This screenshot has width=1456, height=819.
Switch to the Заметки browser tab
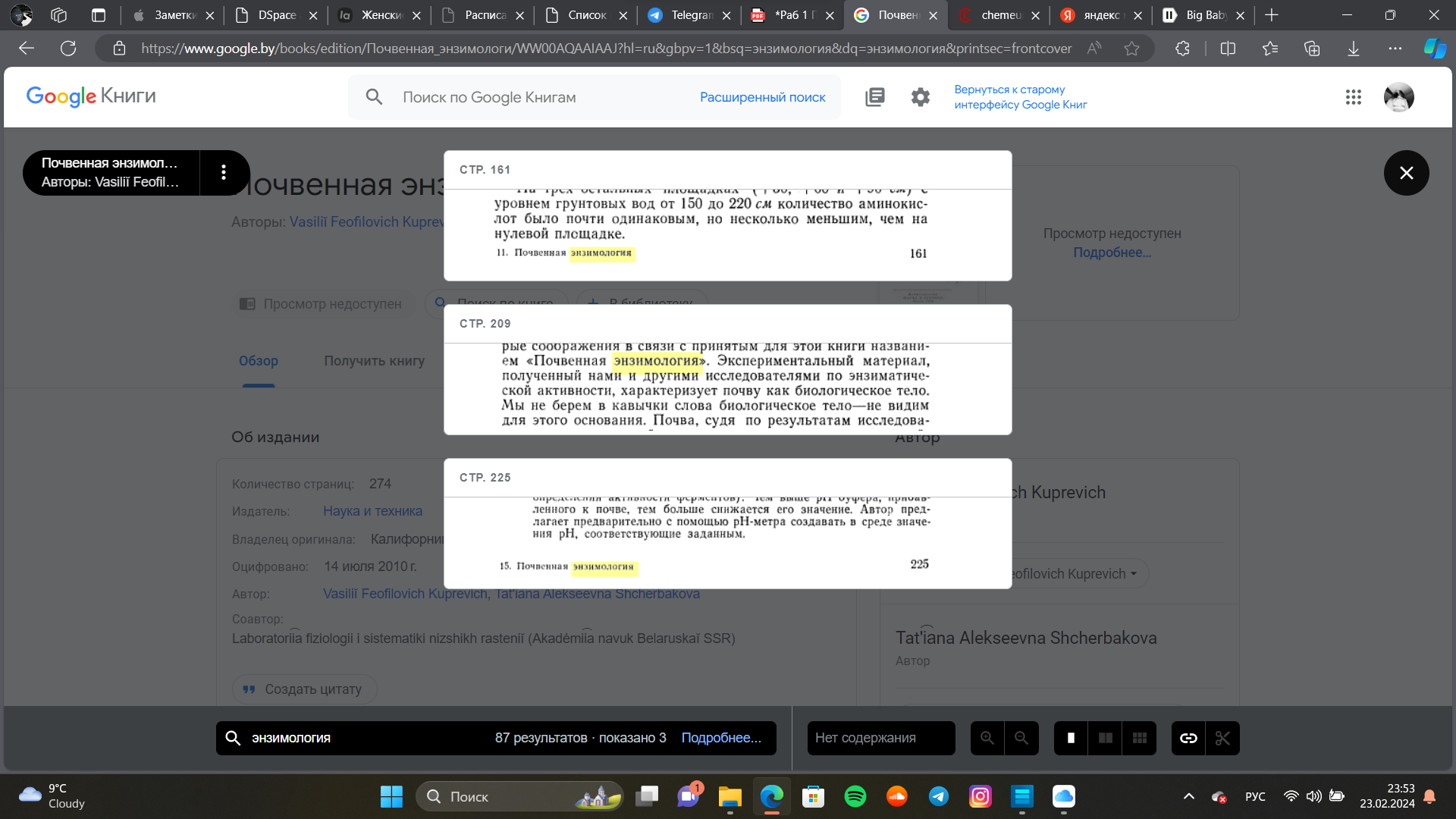coord(173,15)
